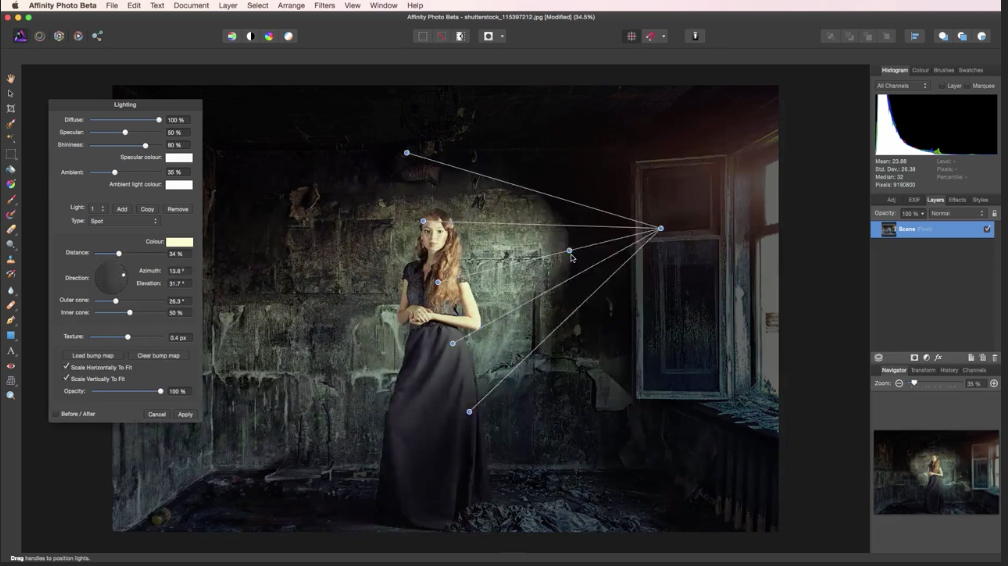Open the Arrange menu
Viewport: 1008px width, 566px height.
291,5
